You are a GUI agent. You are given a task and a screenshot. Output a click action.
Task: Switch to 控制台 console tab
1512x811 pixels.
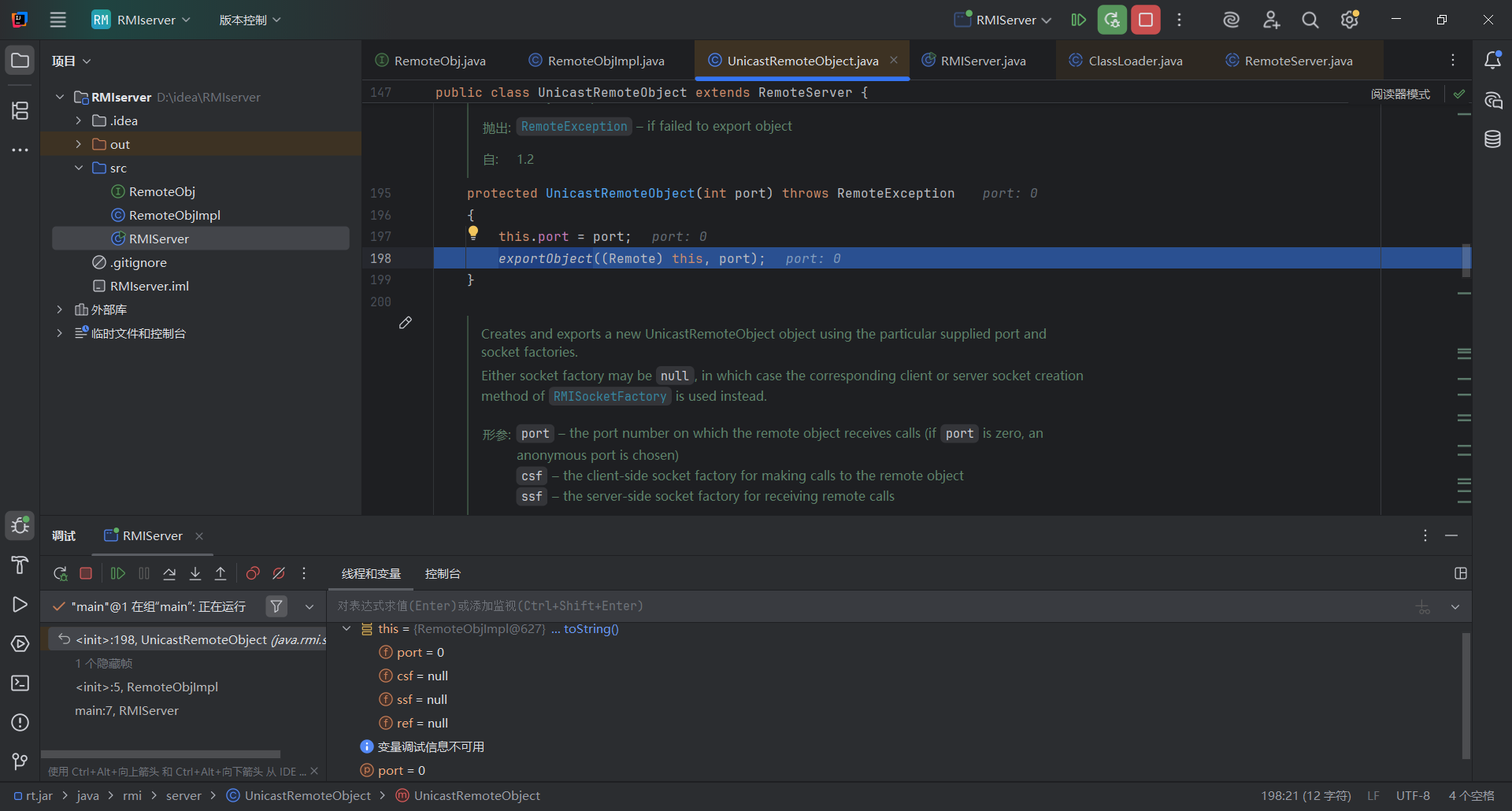[443, 574]
